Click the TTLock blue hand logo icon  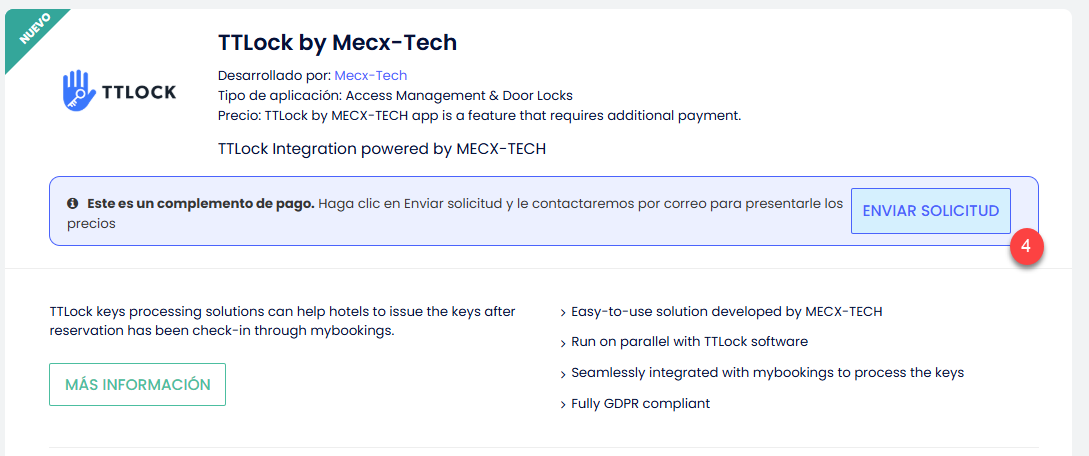(x=78, y=91)
